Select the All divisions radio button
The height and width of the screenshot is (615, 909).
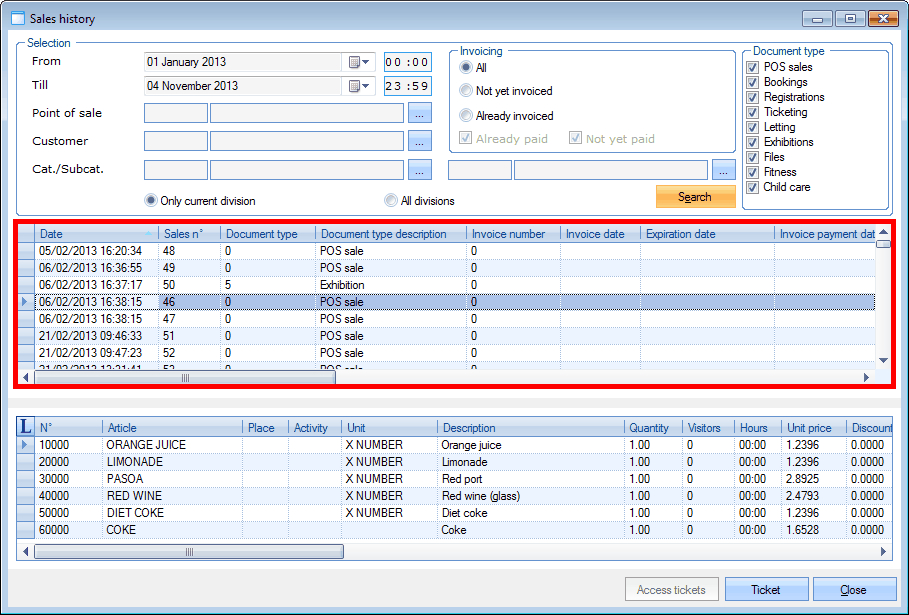pyautogui.click(x=391, y=200)
